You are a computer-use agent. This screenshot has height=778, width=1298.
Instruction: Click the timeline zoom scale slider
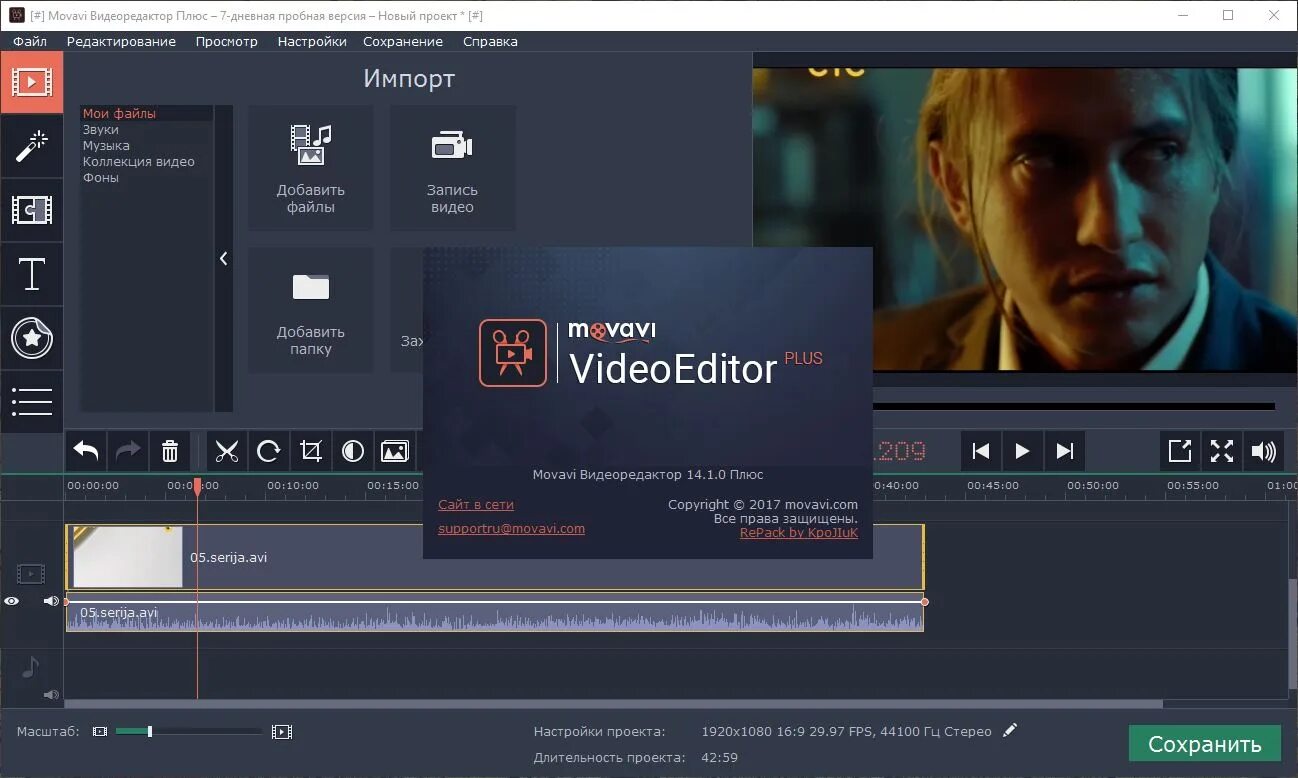(188, 732)
